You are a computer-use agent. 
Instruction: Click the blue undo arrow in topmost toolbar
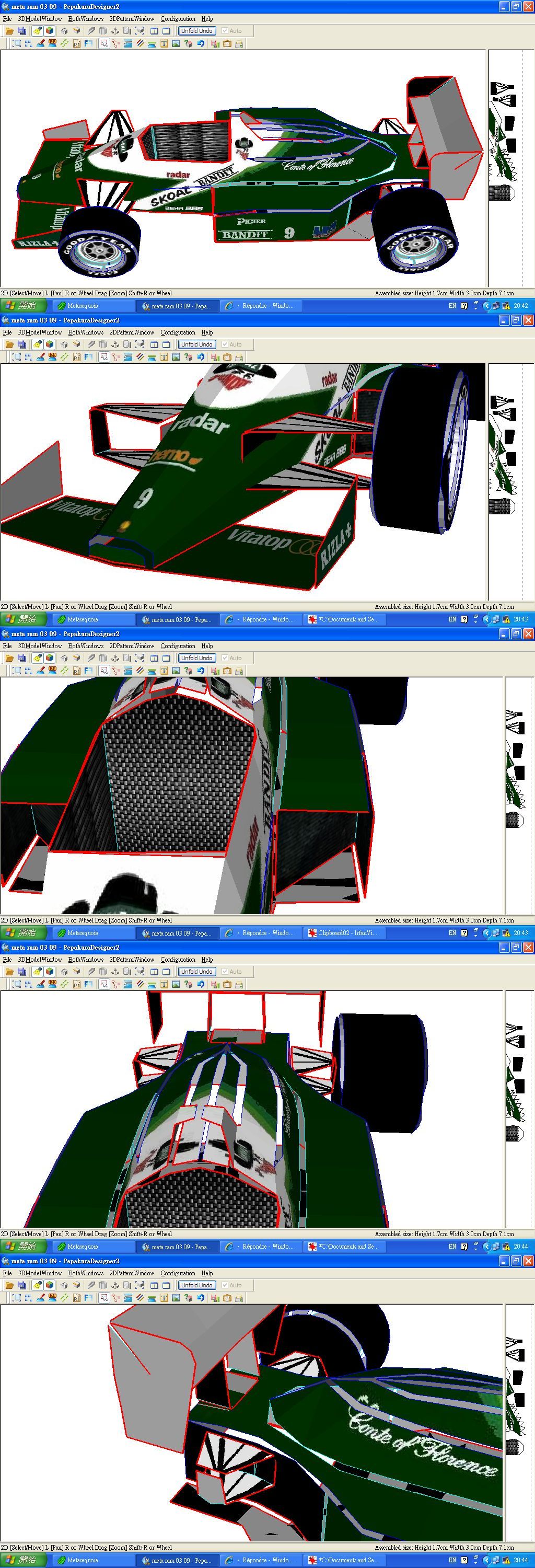pyautogui.click(x=200, y=43)
